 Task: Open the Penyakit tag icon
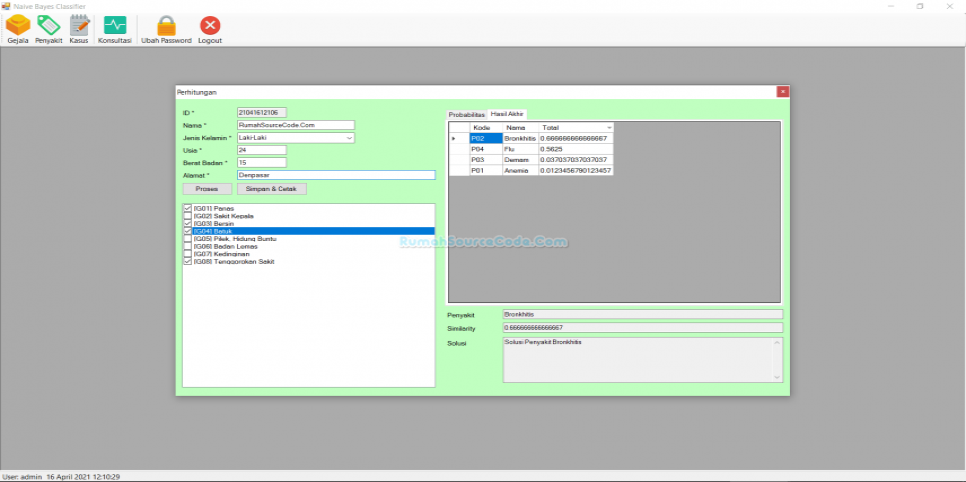click(x=49, y=26)
